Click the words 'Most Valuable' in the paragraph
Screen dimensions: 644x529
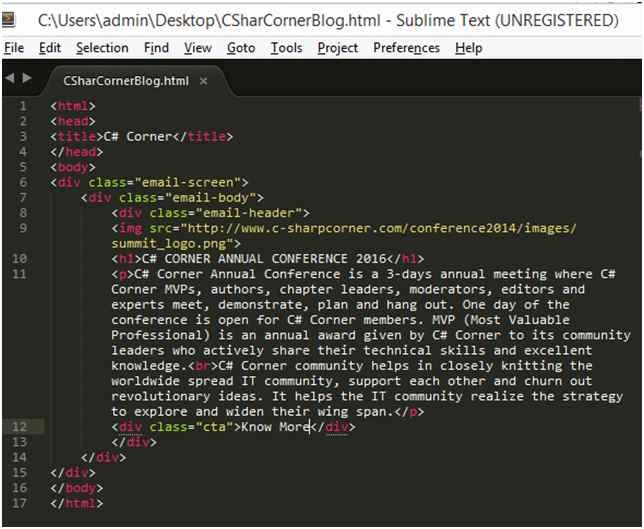521,320
